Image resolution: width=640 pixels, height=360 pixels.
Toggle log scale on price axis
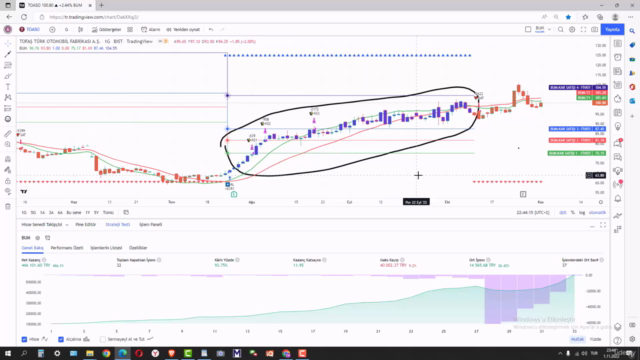coord(582,213)
